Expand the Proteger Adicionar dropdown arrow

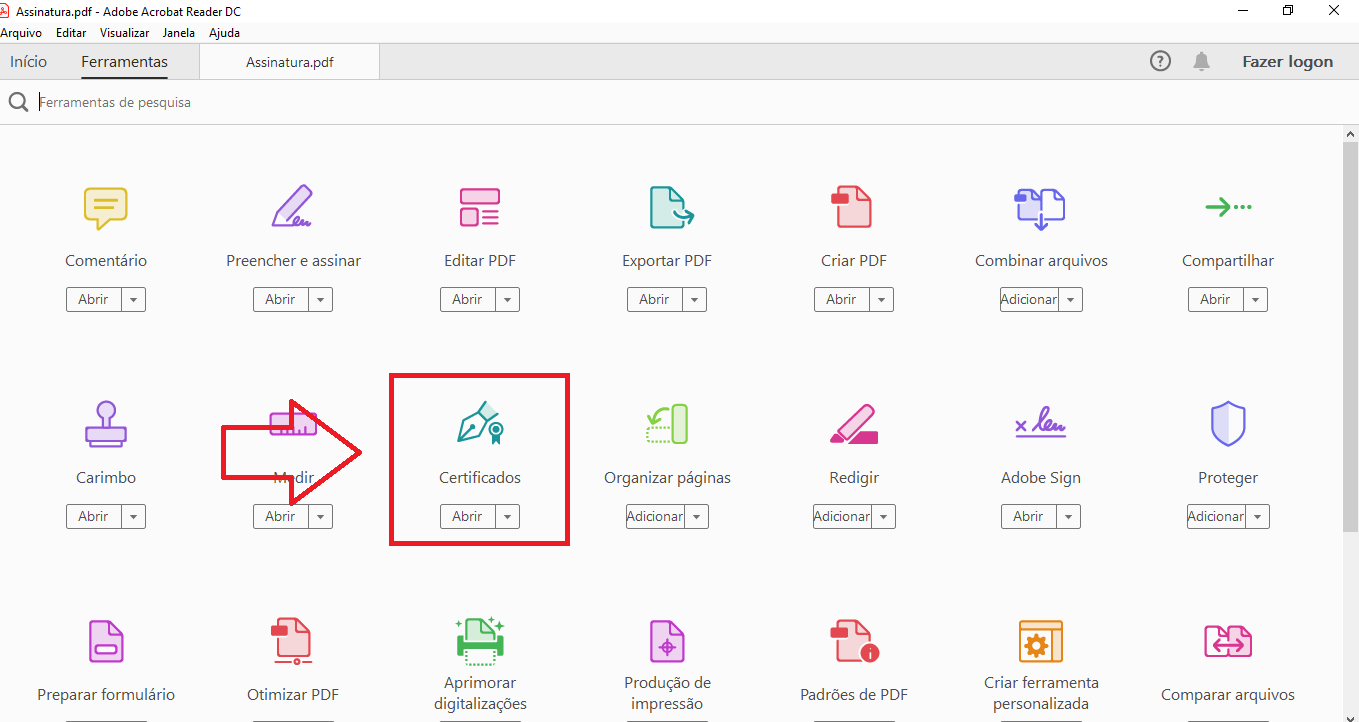1258,516
